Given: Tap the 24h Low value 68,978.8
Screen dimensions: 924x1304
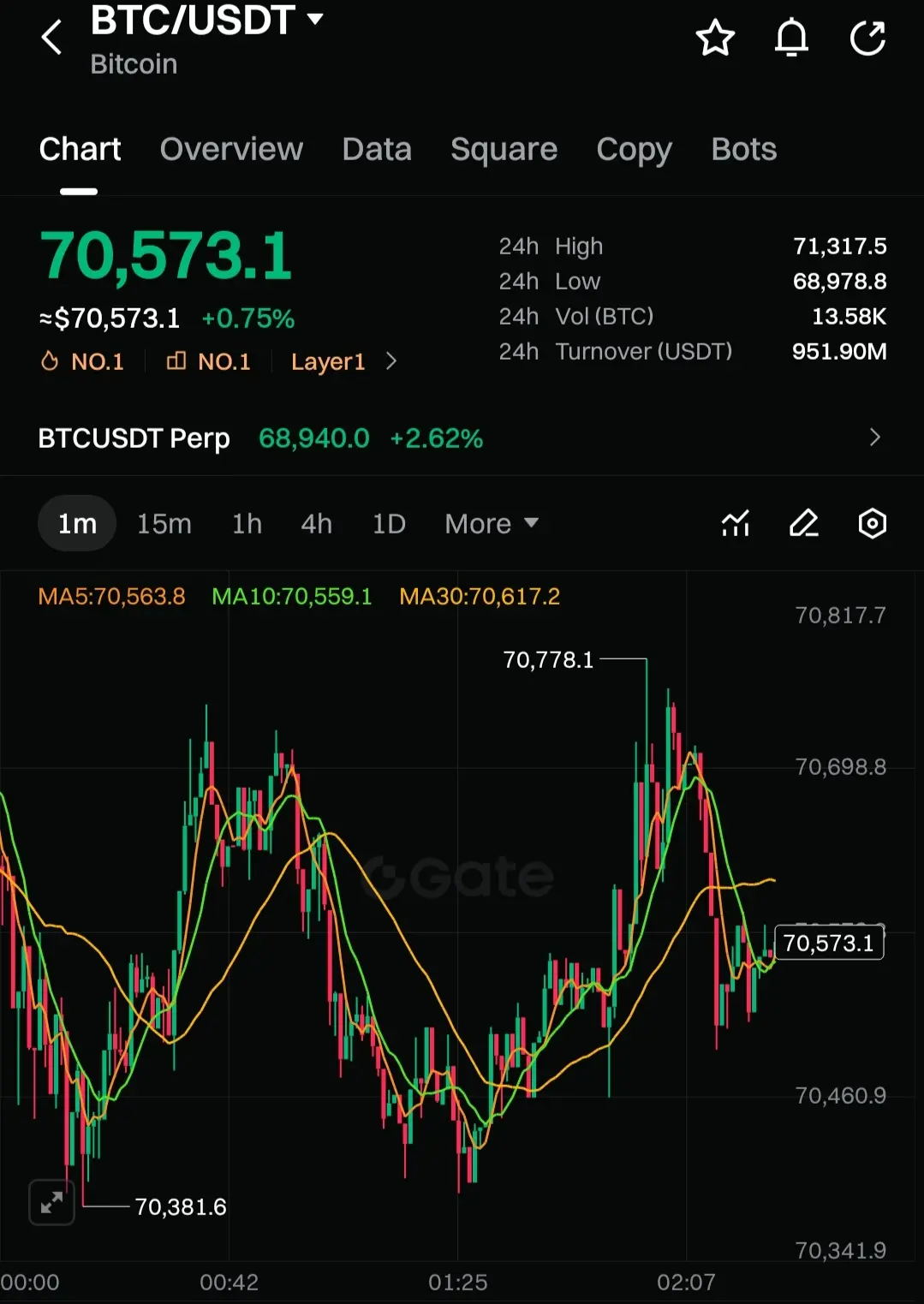Looking at the screenshot, I should coord(840,282).
